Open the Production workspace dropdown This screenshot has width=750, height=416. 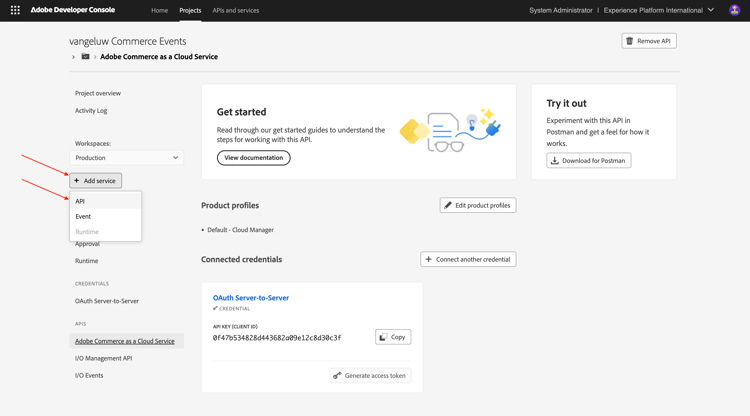point(126,158)
